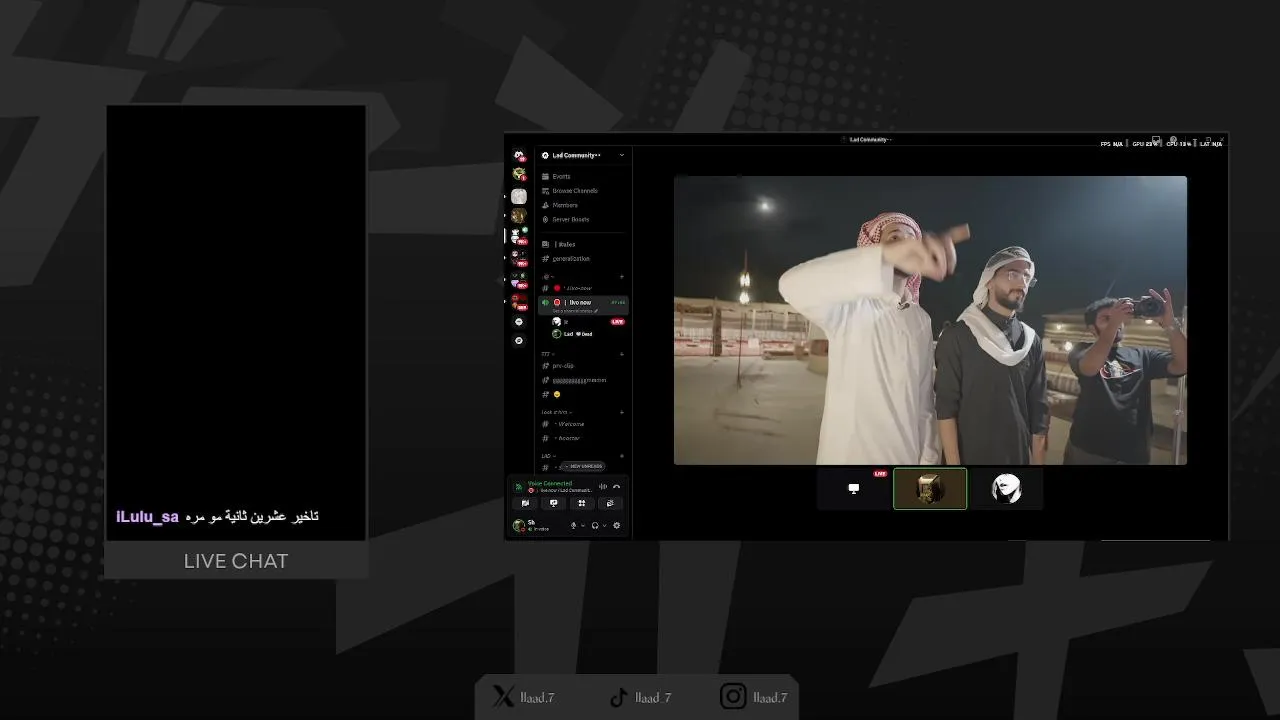Screen dimensions: 1280x720
Task: Click the NEW UNREADS pill button
Action: [x=583, y=466]
